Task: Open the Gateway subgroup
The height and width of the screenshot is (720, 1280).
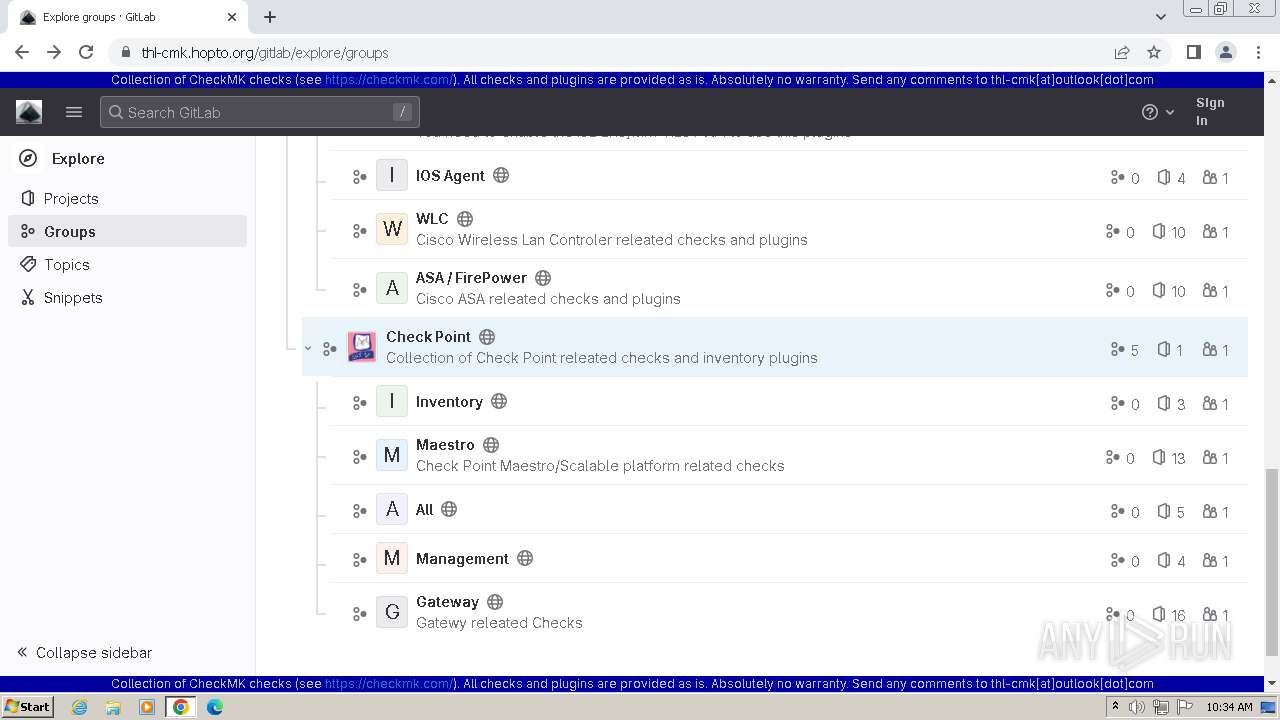Action: (x=447, y=601)
